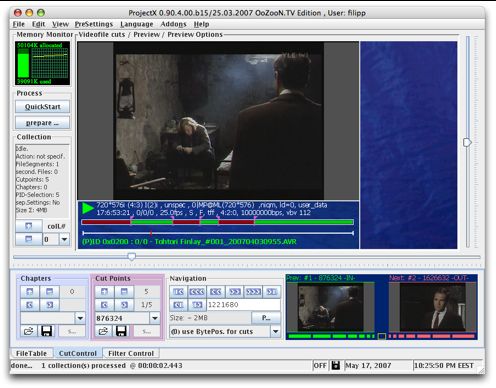Click the floppy disk icon in the status bar
This screenshot has width=496, height=388.
click(336, 366)
